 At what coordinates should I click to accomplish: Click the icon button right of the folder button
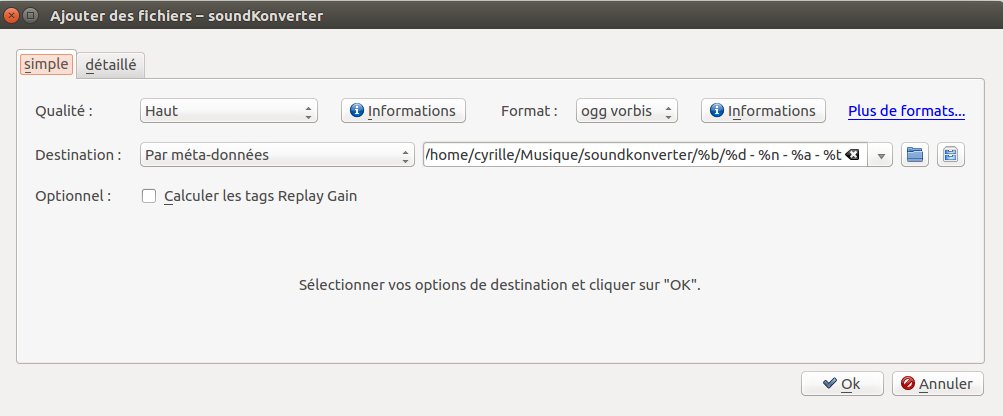(x=950, y=155)
